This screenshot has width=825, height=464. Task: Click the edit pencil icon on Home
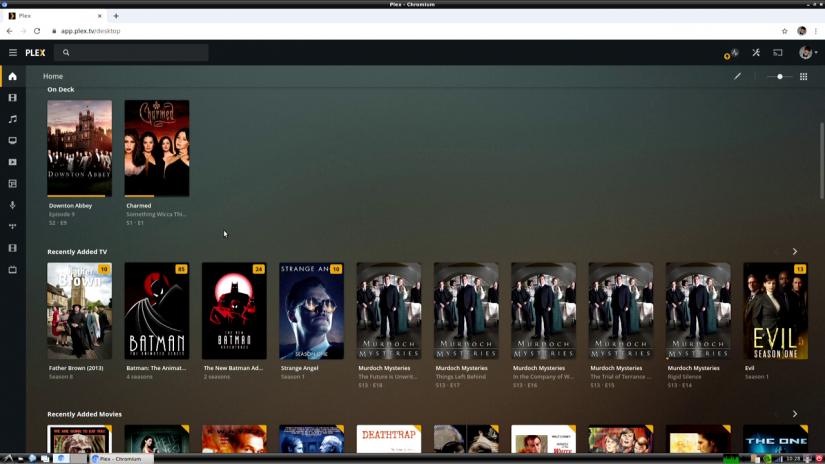click(x=738, y=76)
